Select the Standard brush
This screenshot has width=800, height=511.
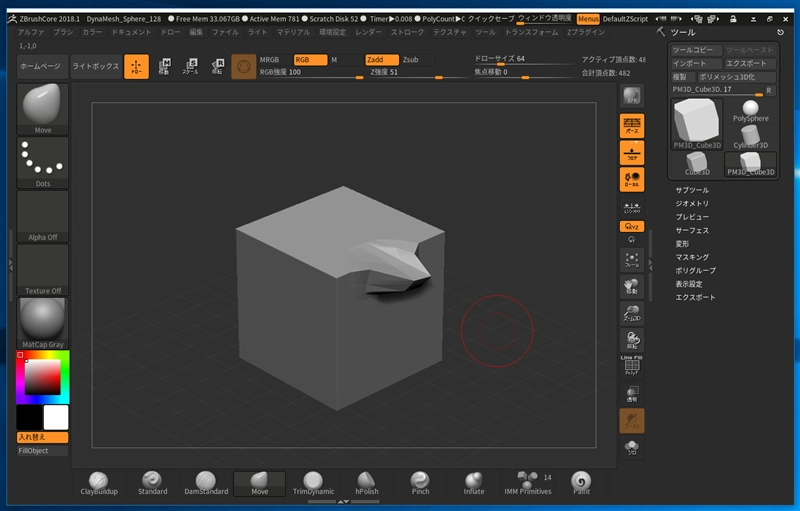point(152,483)
